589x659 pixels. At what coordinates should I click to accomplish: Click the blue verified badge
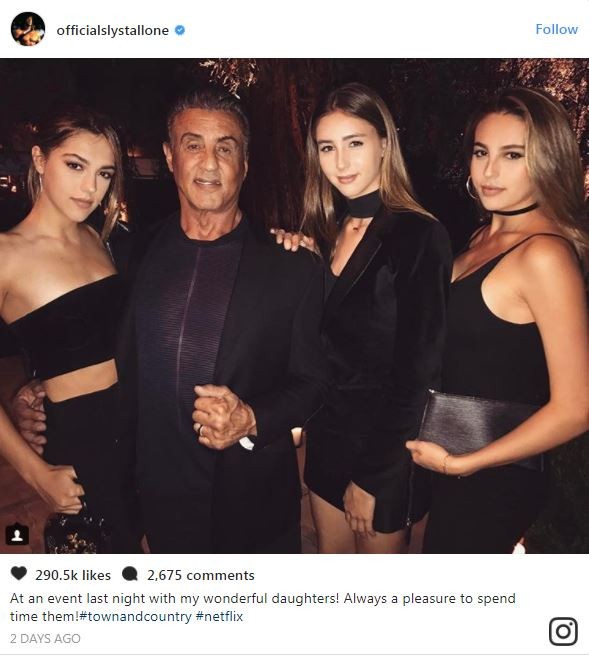pos(180,30)
